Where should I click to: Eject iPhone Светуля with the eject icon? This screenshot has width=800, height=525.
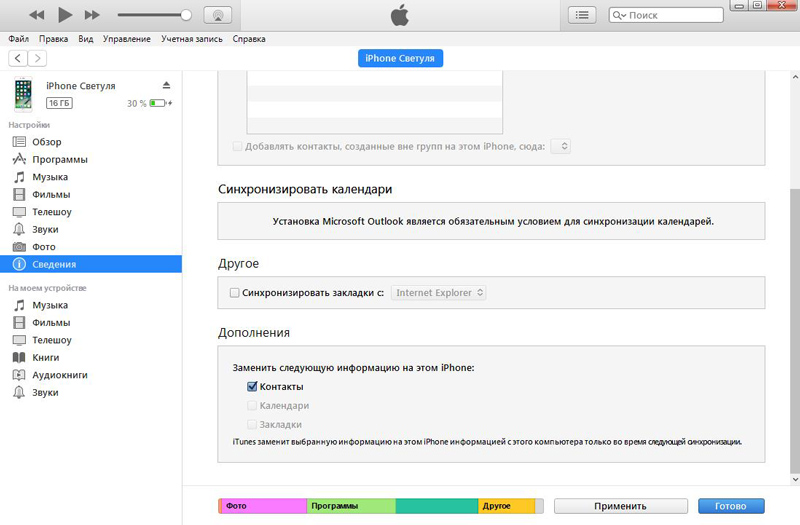click(x=166, y=85)
